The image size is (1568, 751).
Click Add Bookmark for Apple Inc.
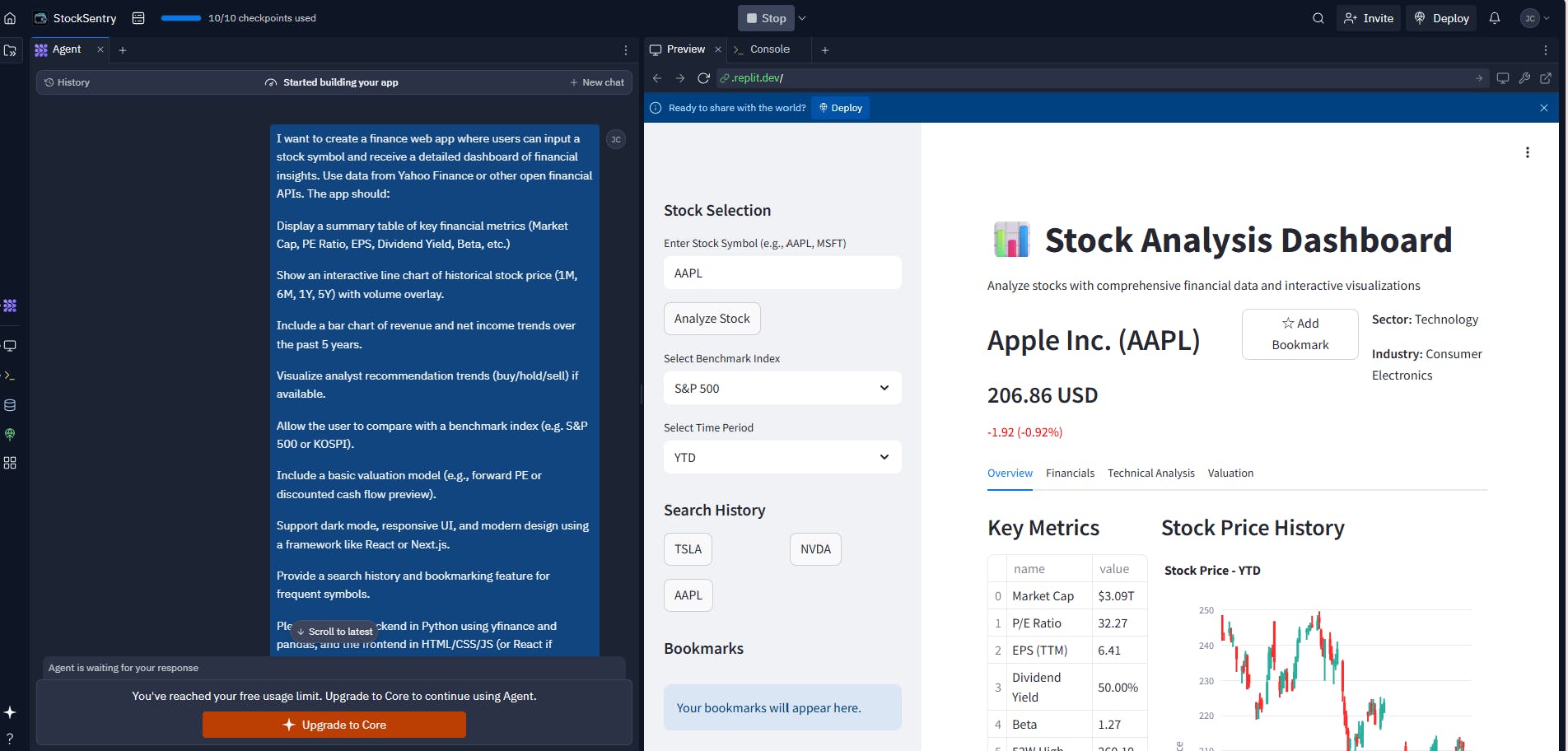tap(1300, 334)
